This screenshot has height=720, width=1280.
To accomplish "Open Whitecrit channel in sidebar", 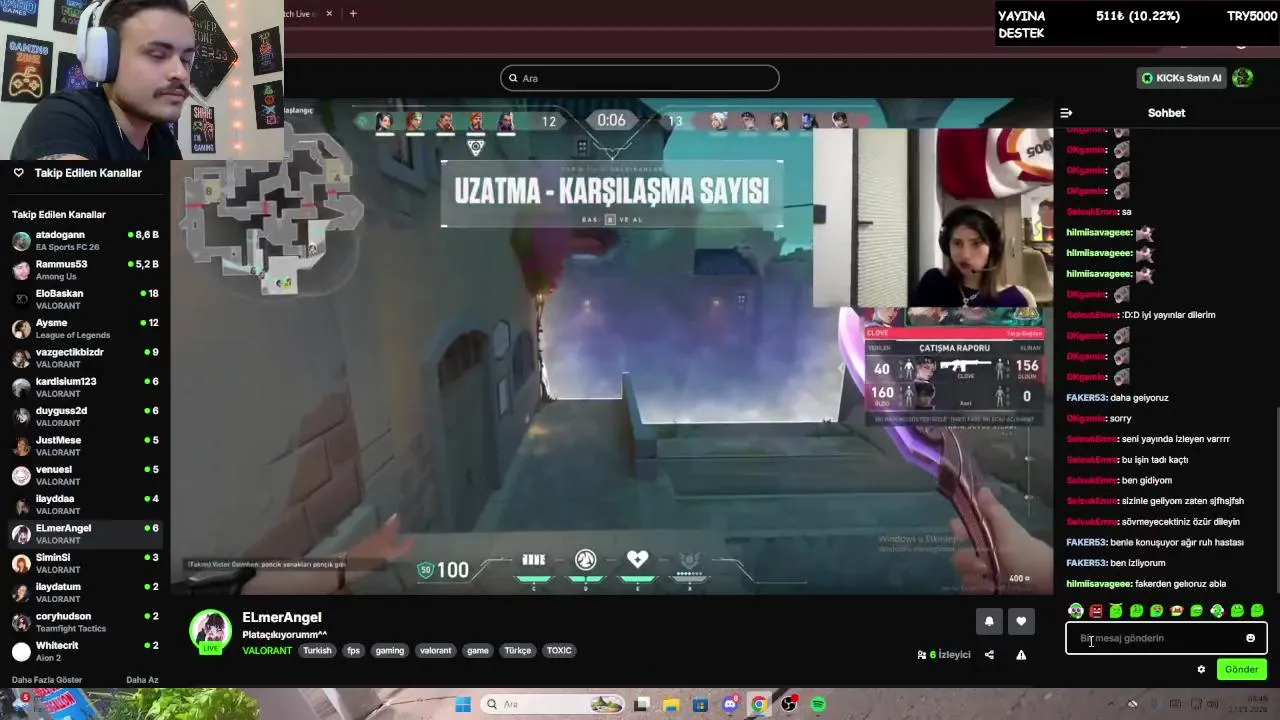I will pyautogui.click(x=85, y=651).
